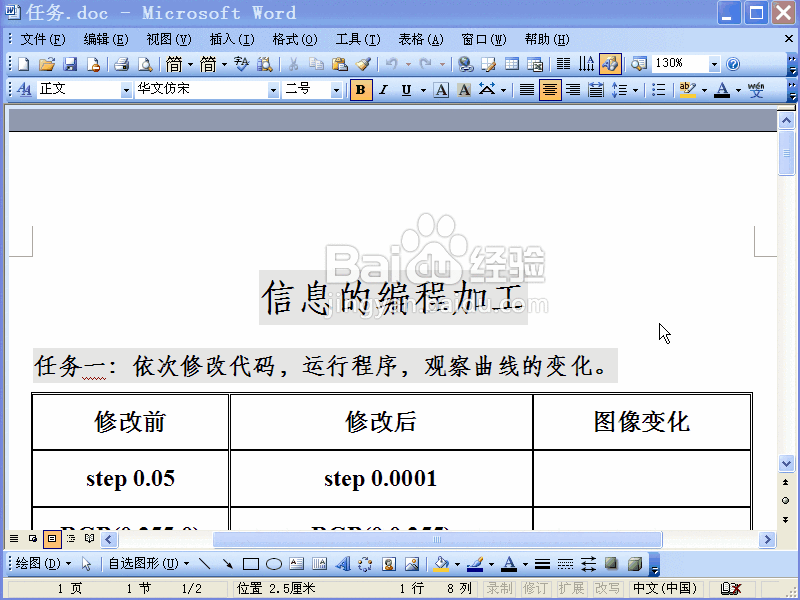Toggle Track Changes via 修订 in status bar
This screenshot has width=800, height=600.
tap(533, 588)
